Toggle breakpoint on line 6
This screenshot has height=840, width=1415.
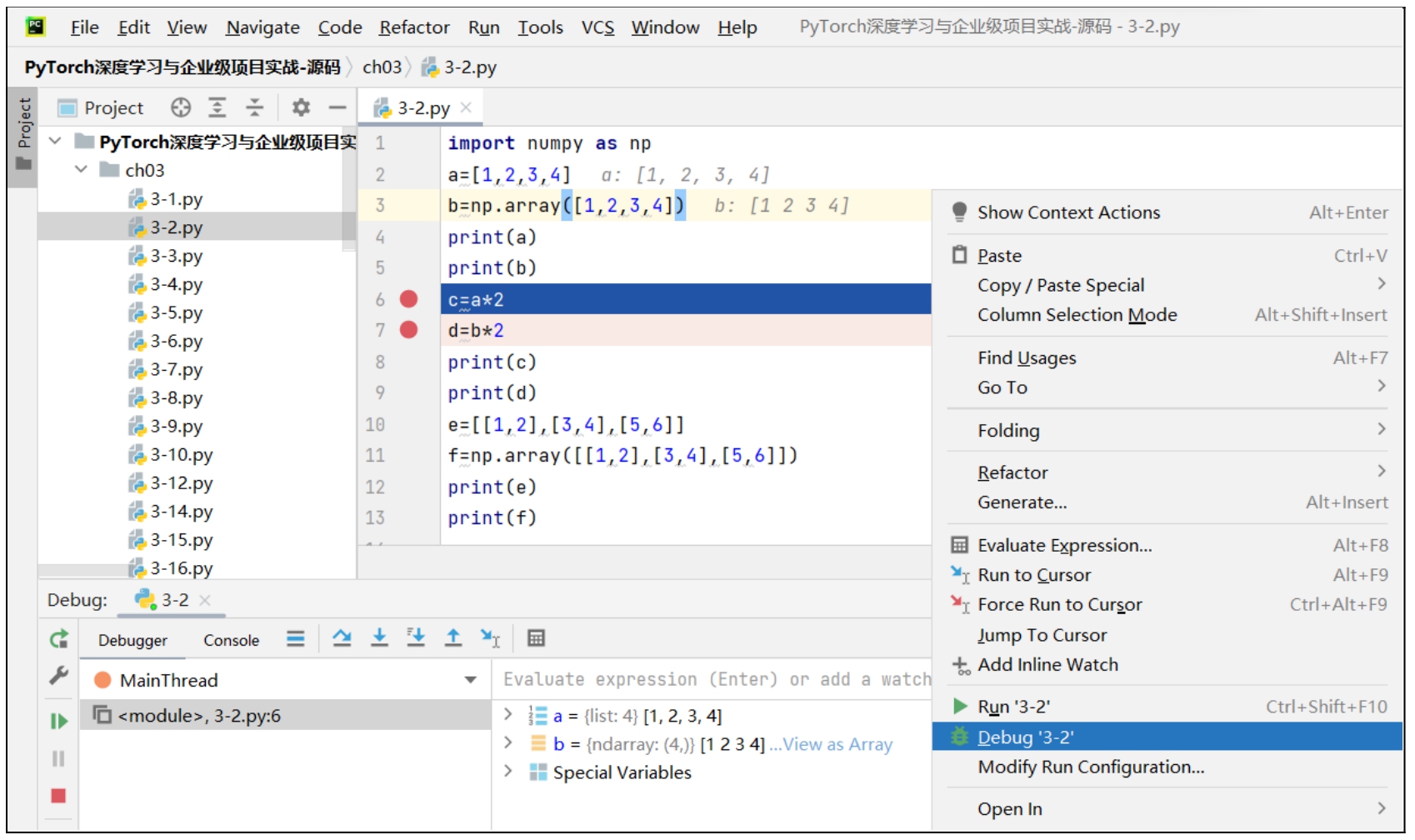(x=408, y=299)
